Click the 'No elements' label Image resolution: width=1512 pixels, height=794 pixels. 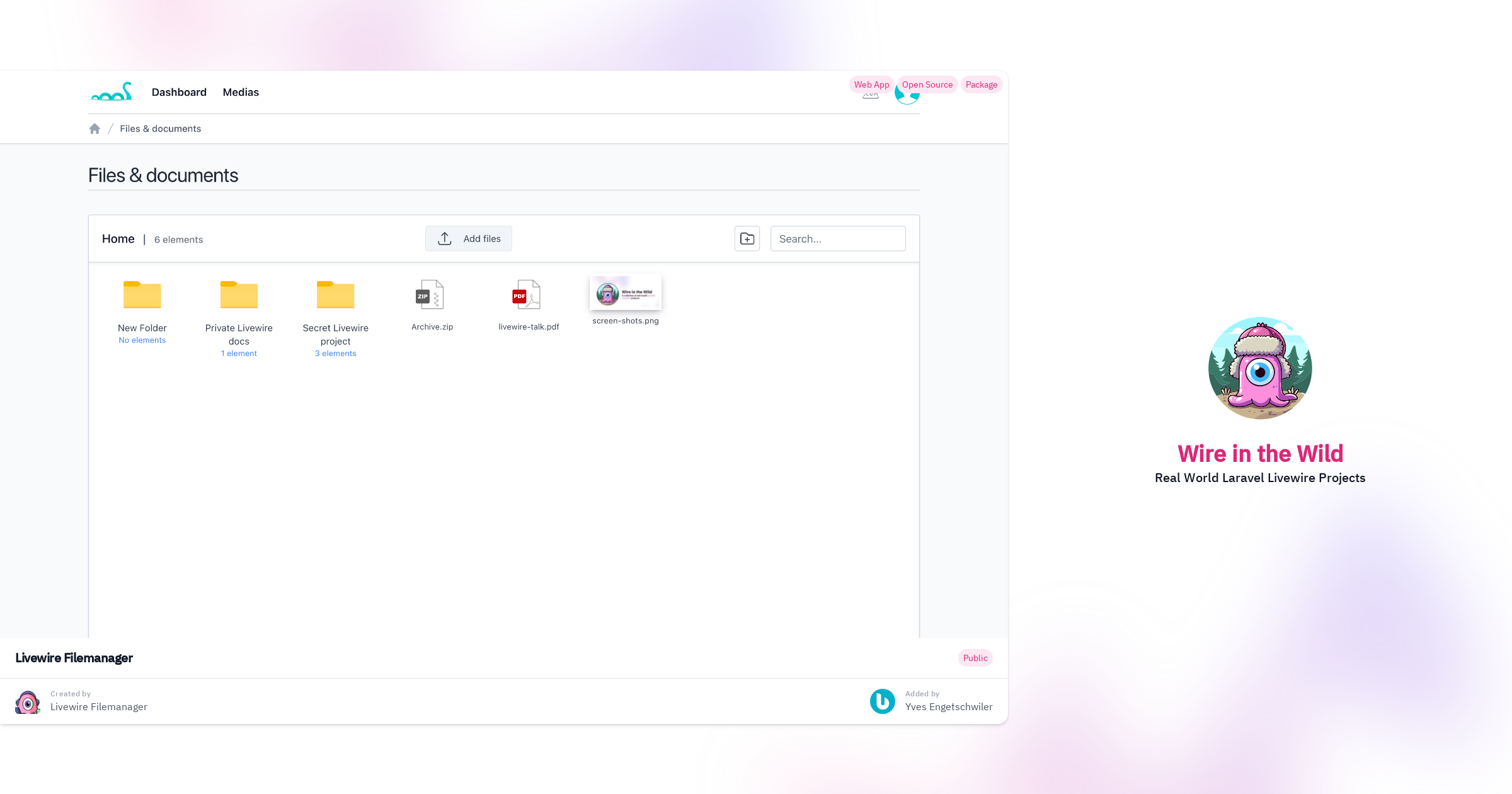tap(142, 340)
